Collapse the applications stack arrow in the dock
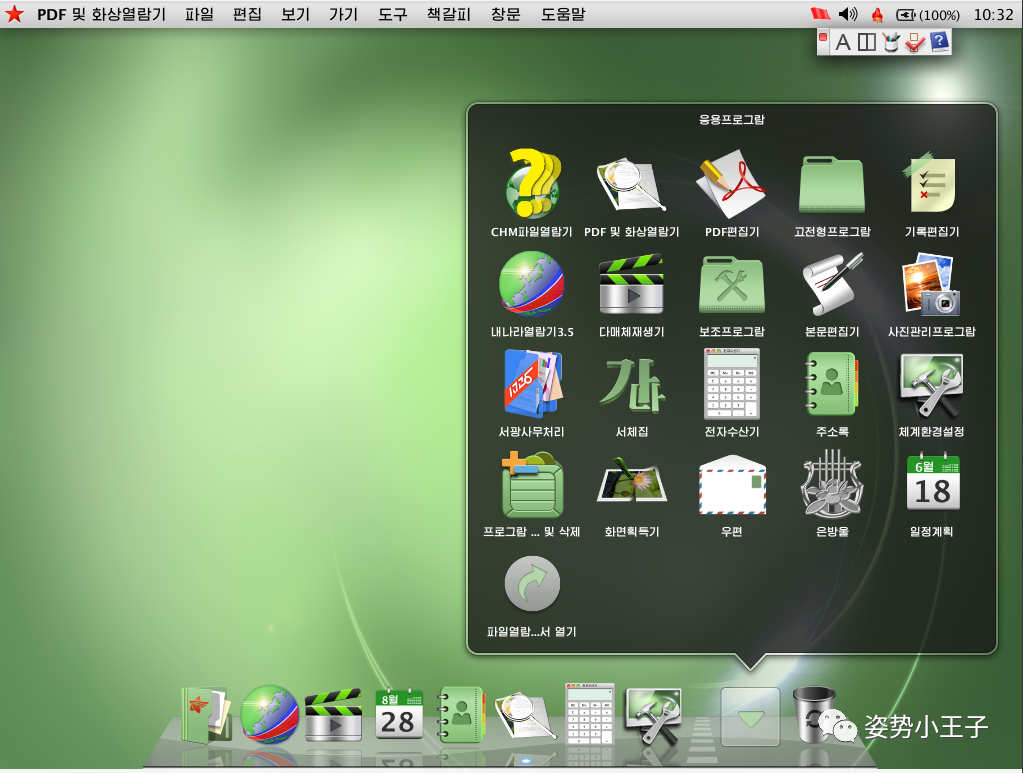This screenshot has width=1023, height=773. coord(750,716)
